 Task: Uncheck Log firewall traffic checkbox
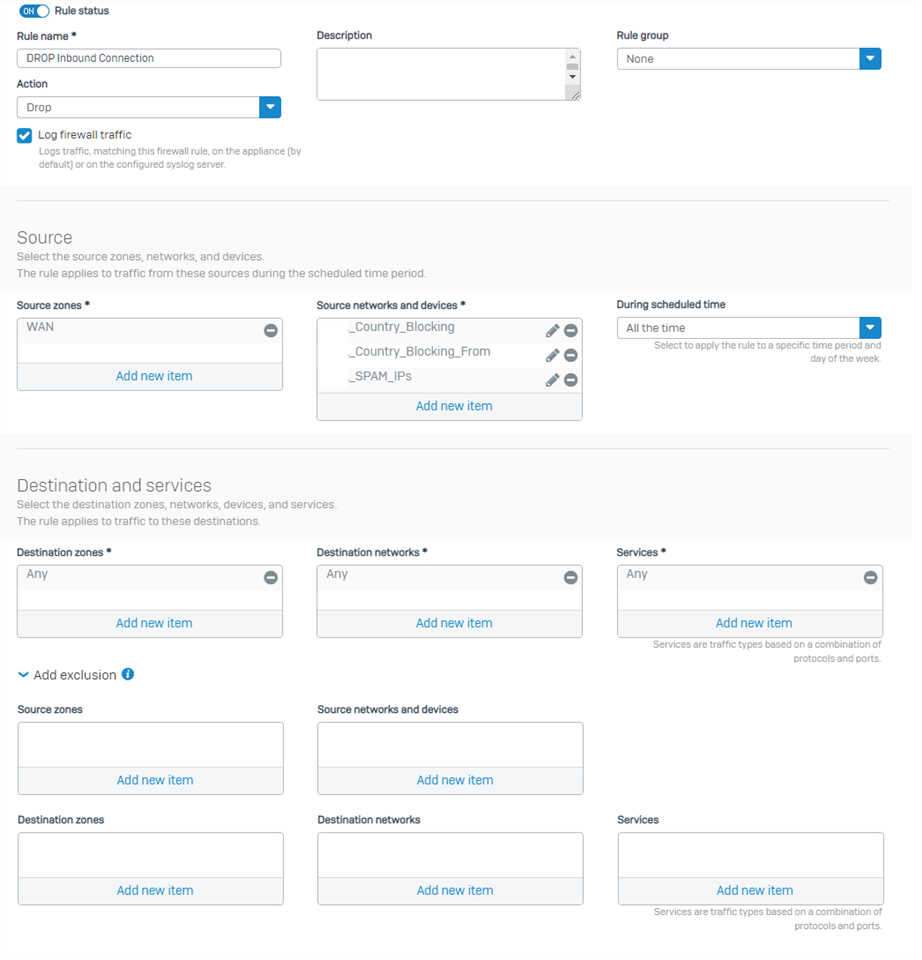24,137
